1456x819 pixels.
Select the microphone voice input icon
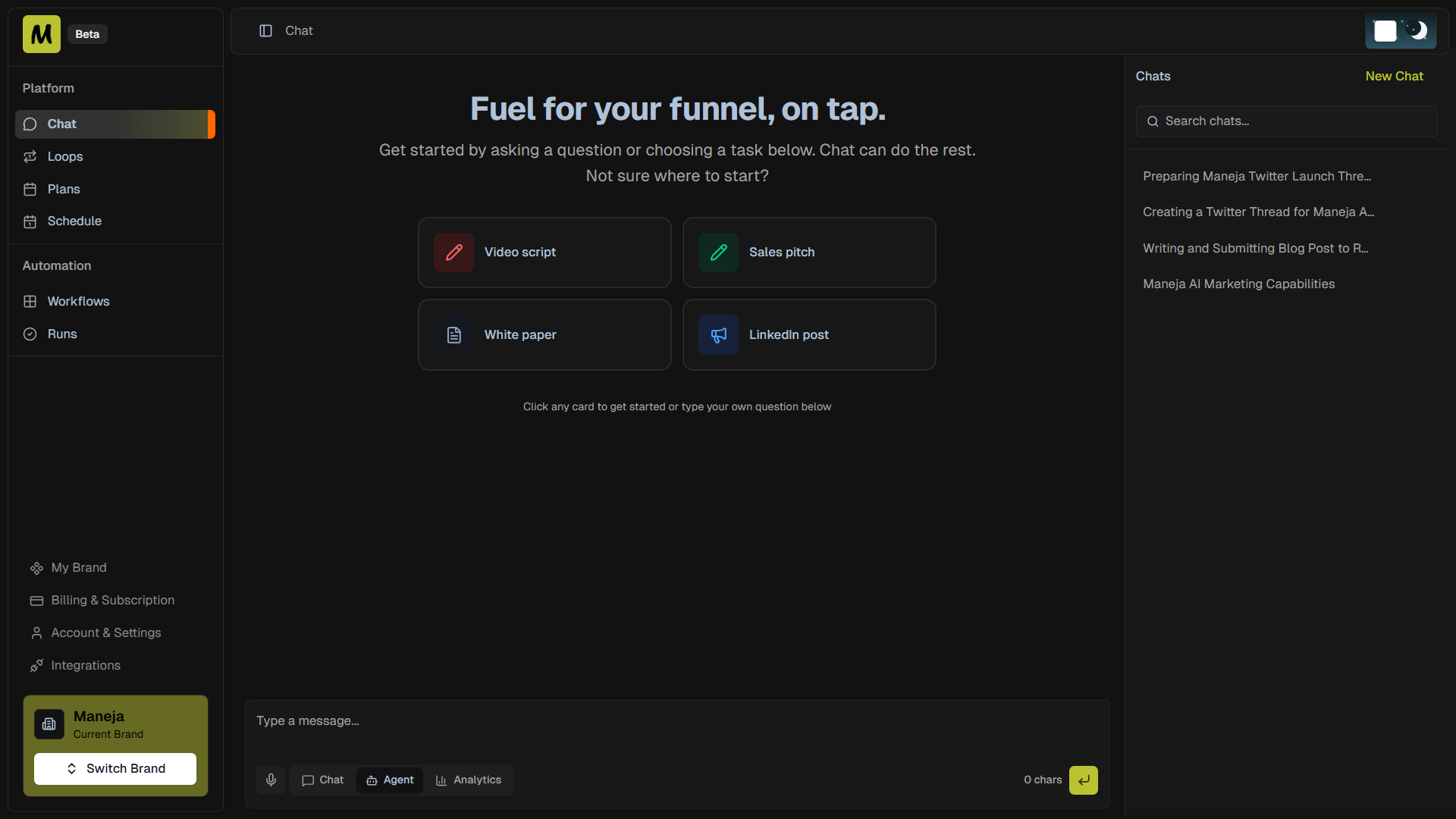pyautogui.click(x=271, y=780)
